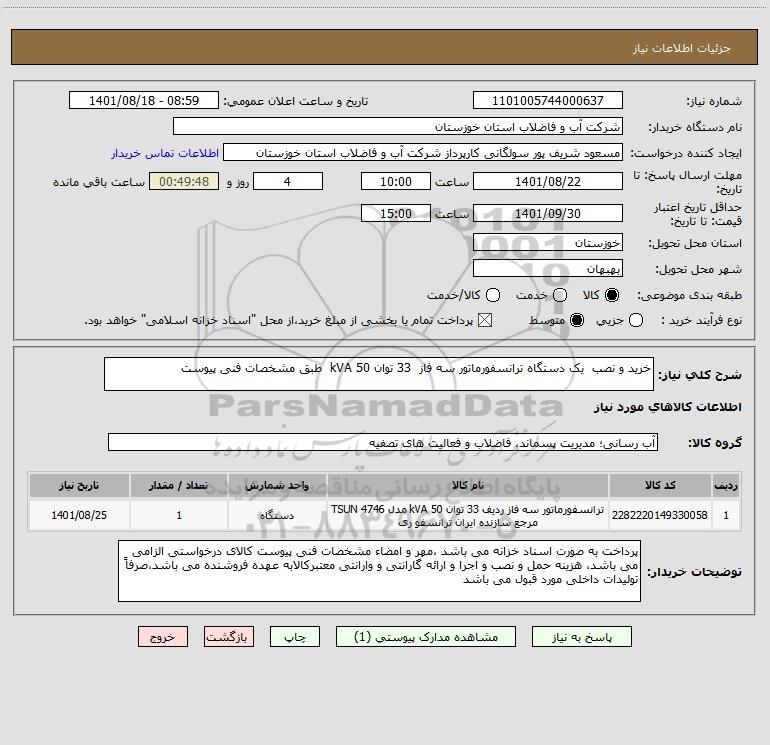Click the quantity cell in row 1

pyautogui.click(x=179, y=515)
